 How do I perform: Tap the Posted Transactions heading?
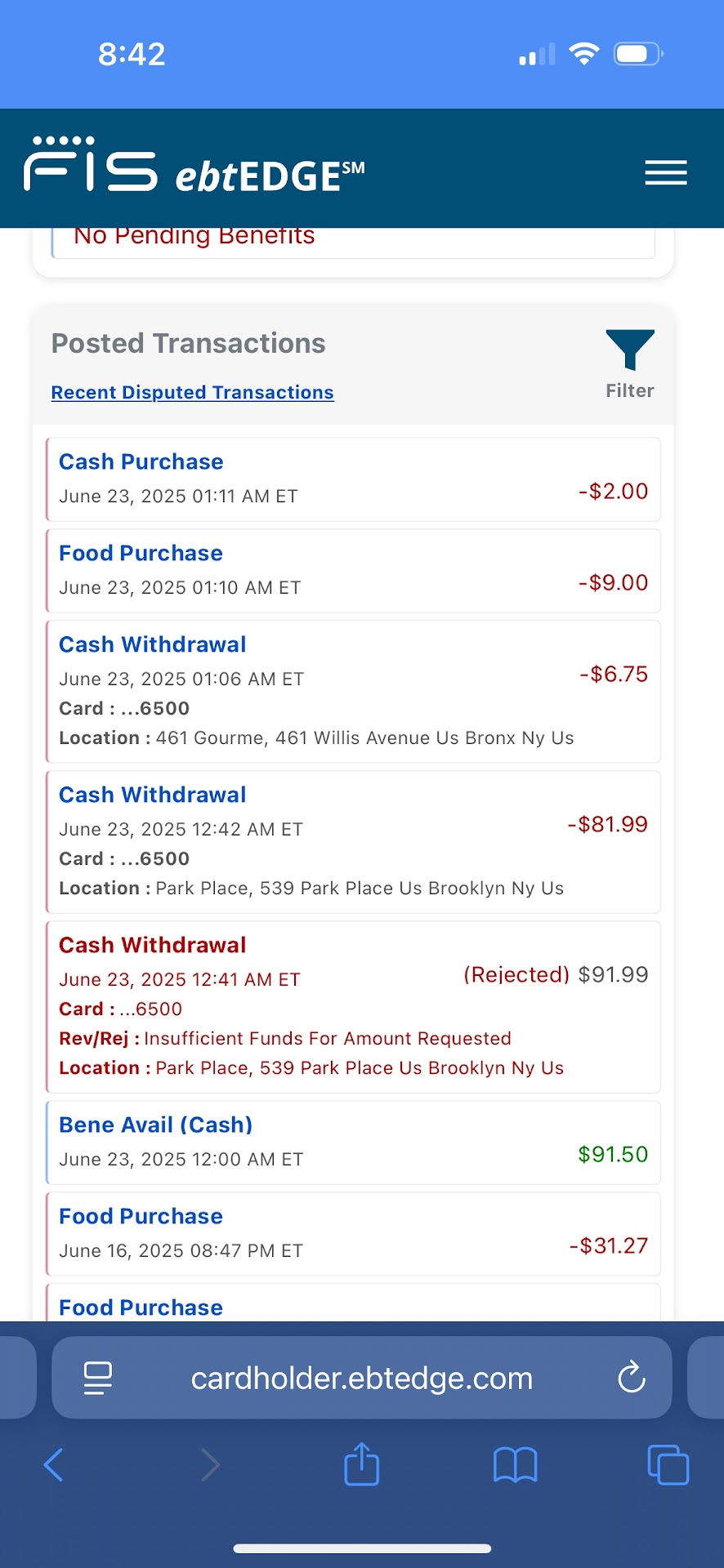188,344
